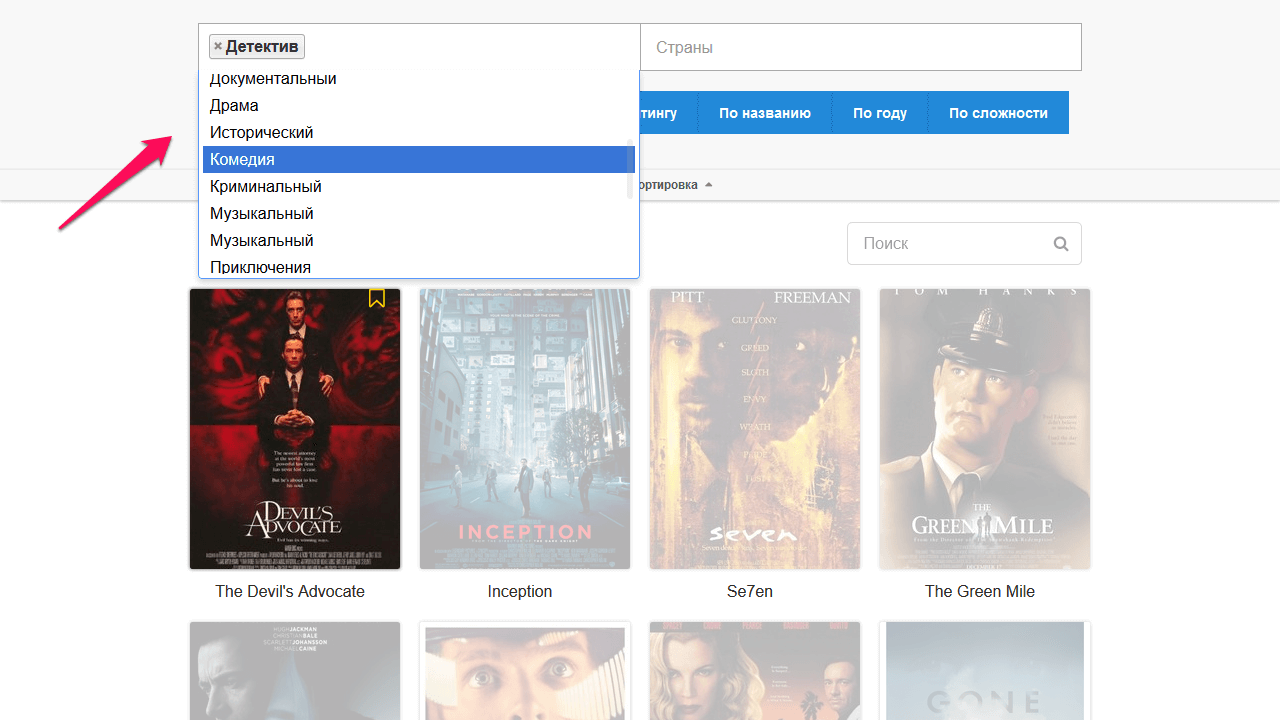Screen dimensions: 1280x720
Task: Choose Драма from the genre dropdown
Action: click(419, 106)
